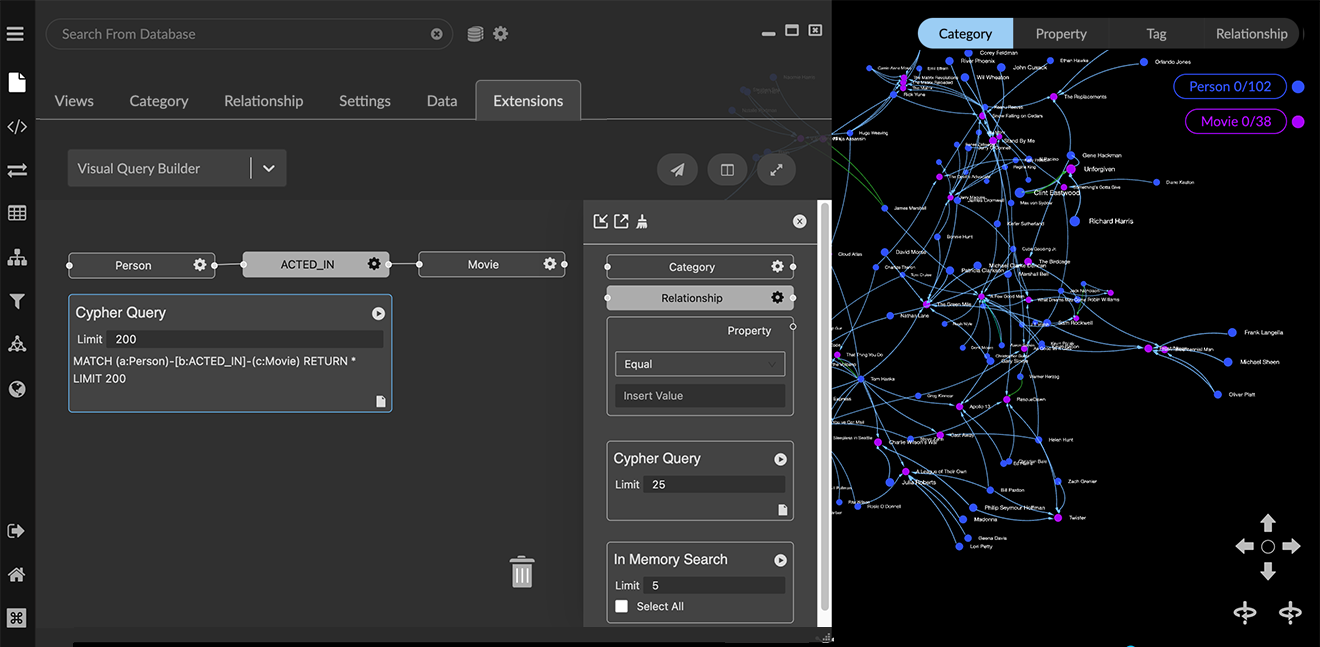Screen dimensions: 1320x647
Task: Switch to the Settings tab
Action: pos(364,101)
